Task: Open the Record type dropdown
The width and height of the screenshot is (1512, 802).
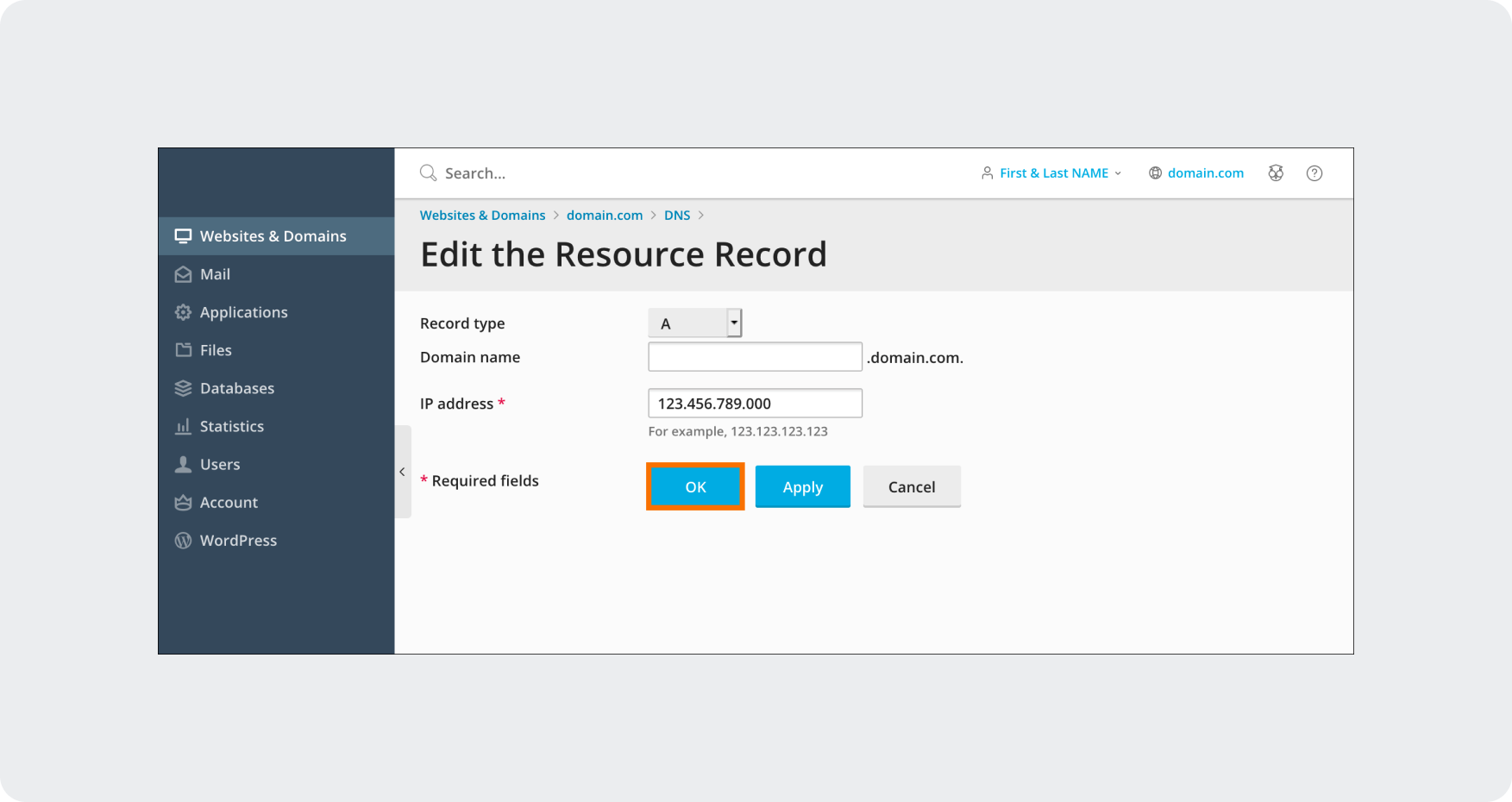Action: pyautogui.click(x=694, y=323)
